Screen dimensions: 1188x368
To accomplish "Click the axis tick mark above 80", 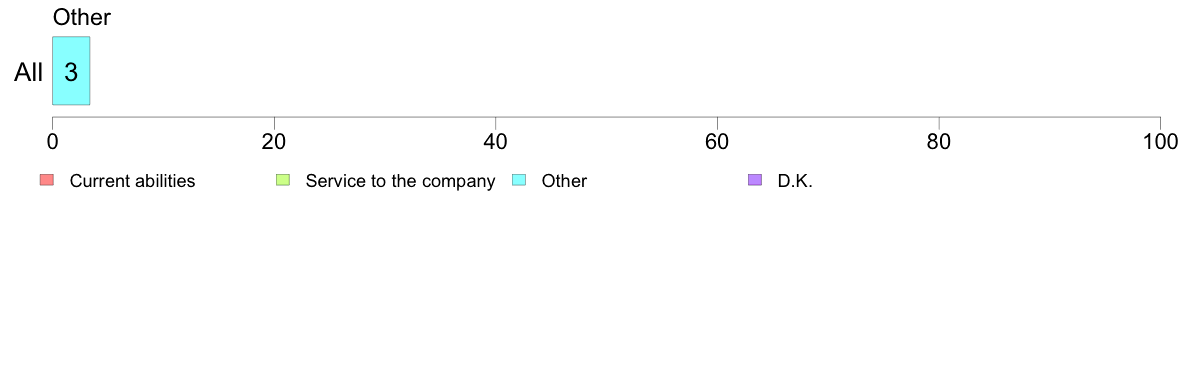I will click(x=939, y=122).
